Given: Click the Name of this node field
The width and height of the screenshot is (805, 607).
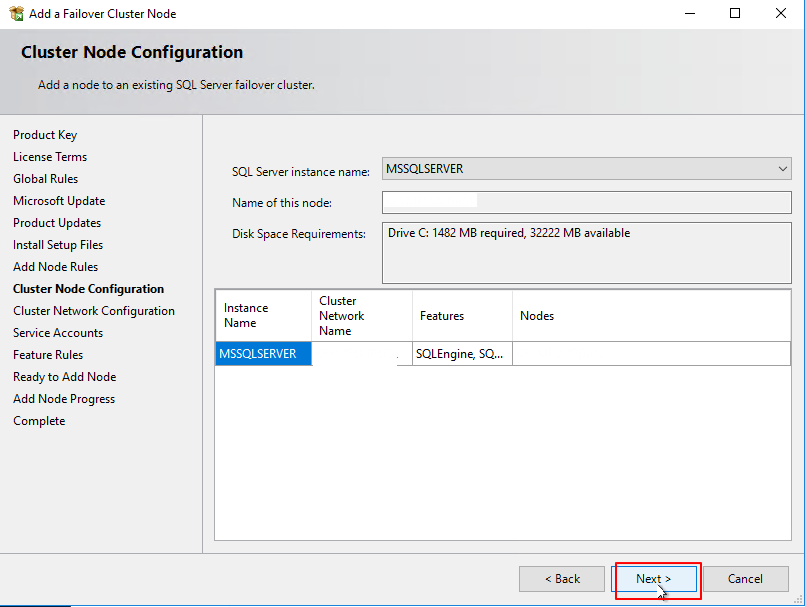Looking at the screenshot, I should tap(587, 202).
